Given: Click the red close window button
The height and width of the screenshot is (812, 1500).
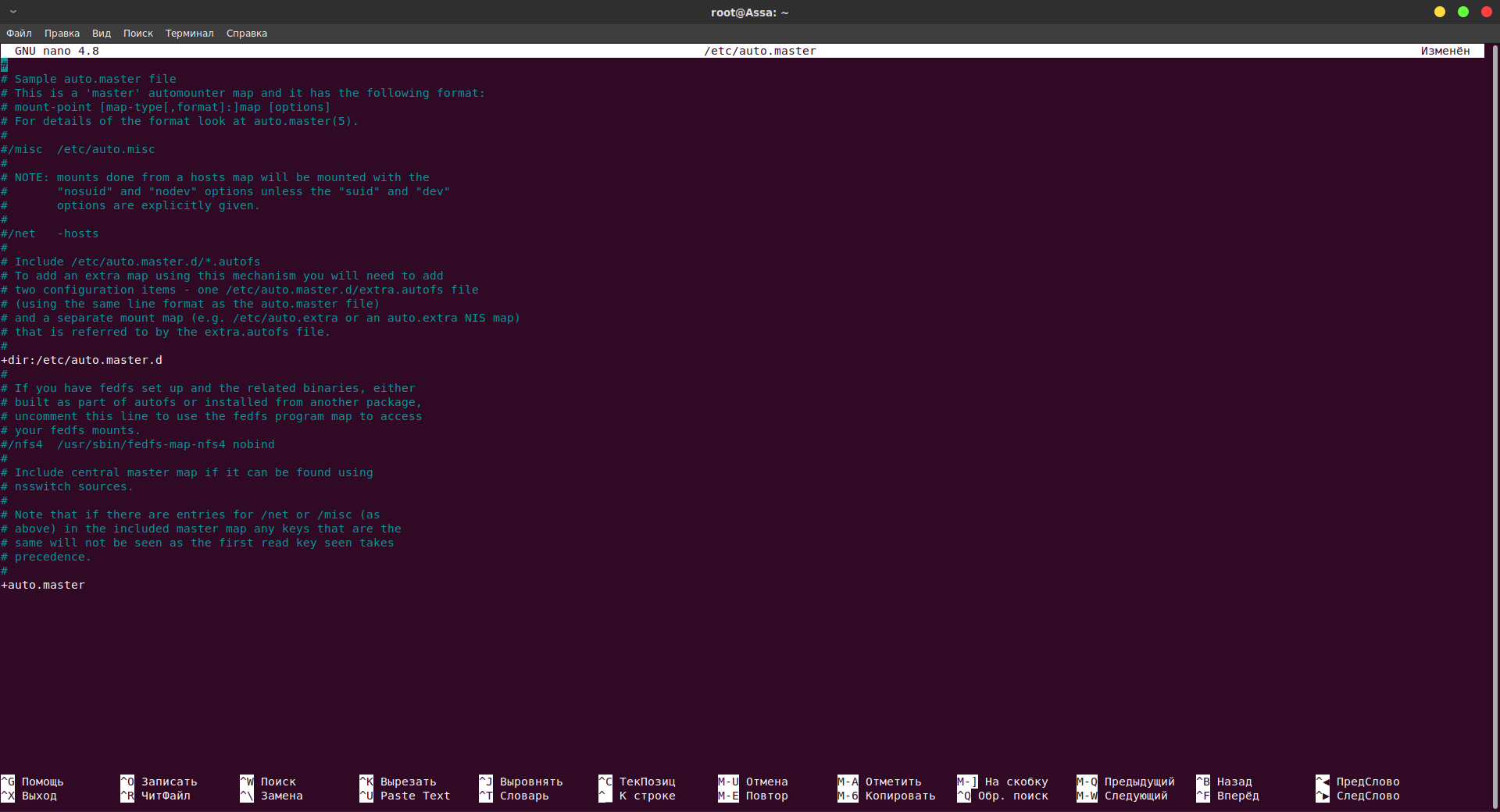Looking at the screenshot, I should (1487, 12).
